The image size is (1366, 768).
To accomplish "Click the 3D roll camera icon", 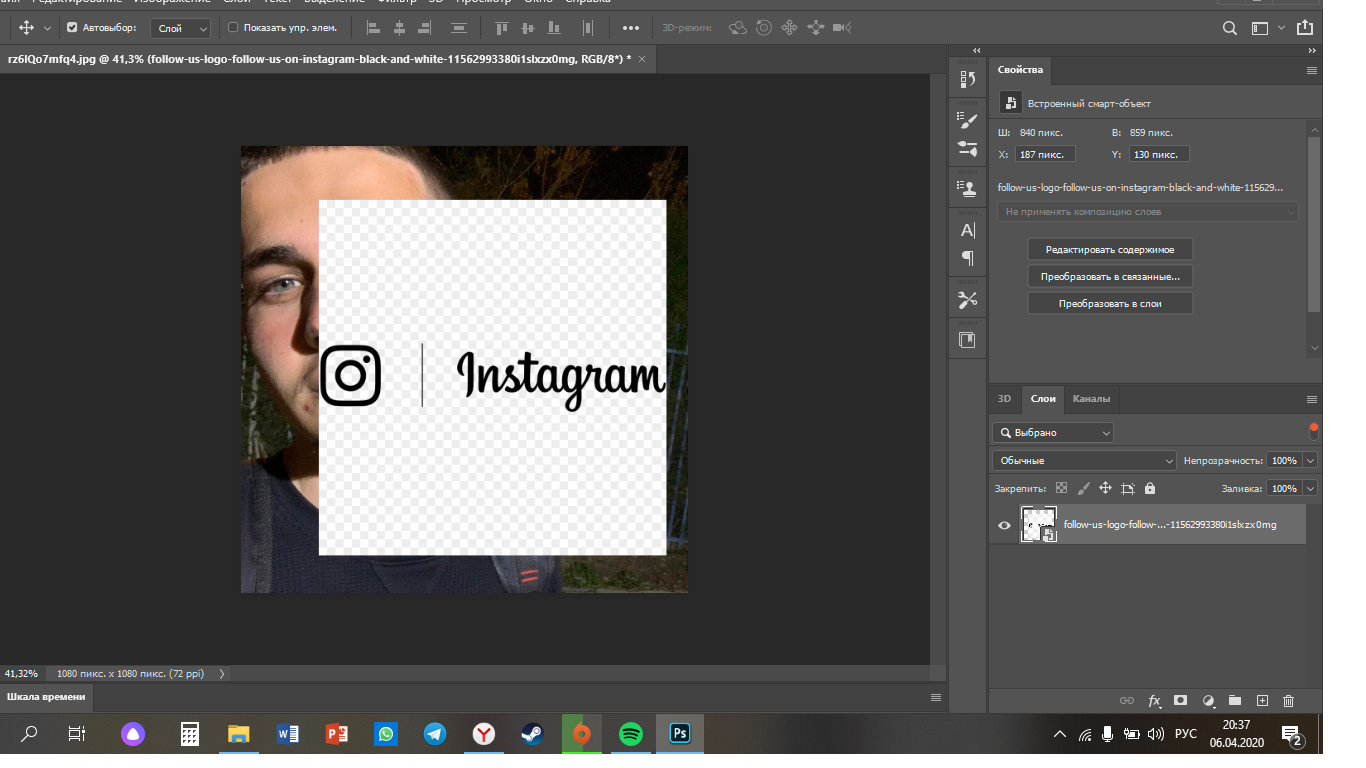I will tap(764, 28).
